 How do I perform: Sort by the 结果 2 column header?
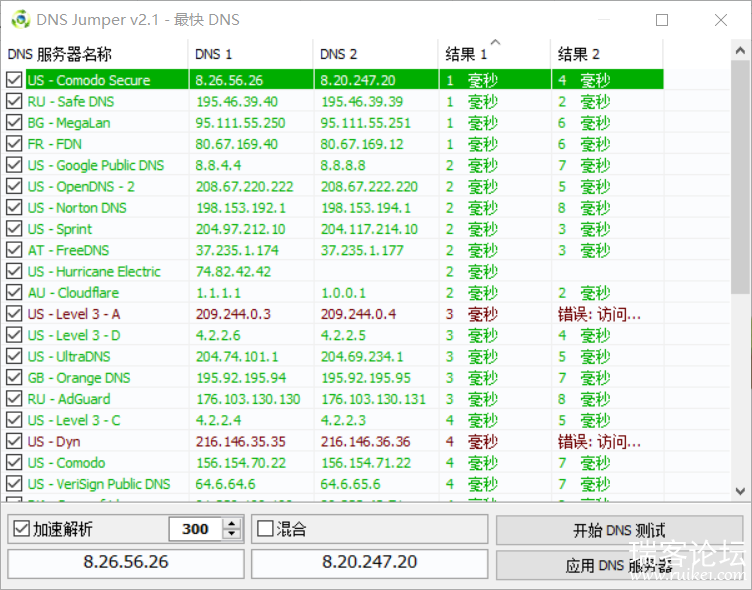tap(607, 54)
